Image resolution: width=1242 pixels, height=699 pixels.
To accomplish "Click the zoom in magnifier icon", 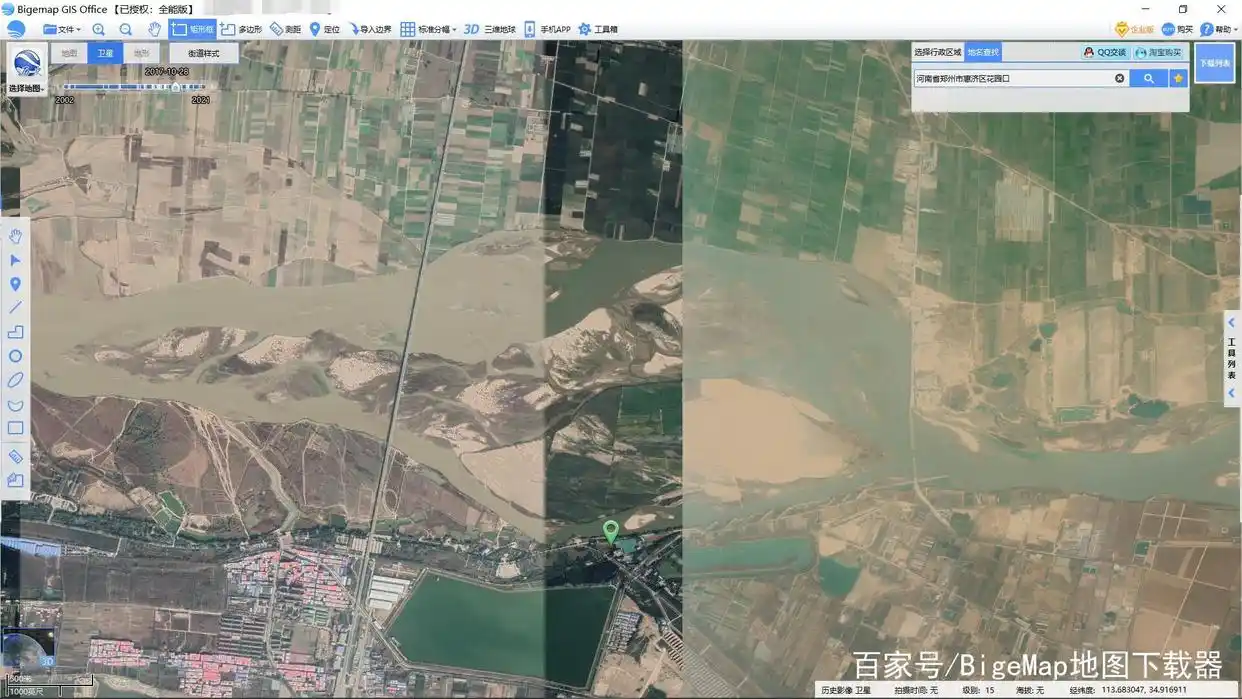I will pos(98,29).
